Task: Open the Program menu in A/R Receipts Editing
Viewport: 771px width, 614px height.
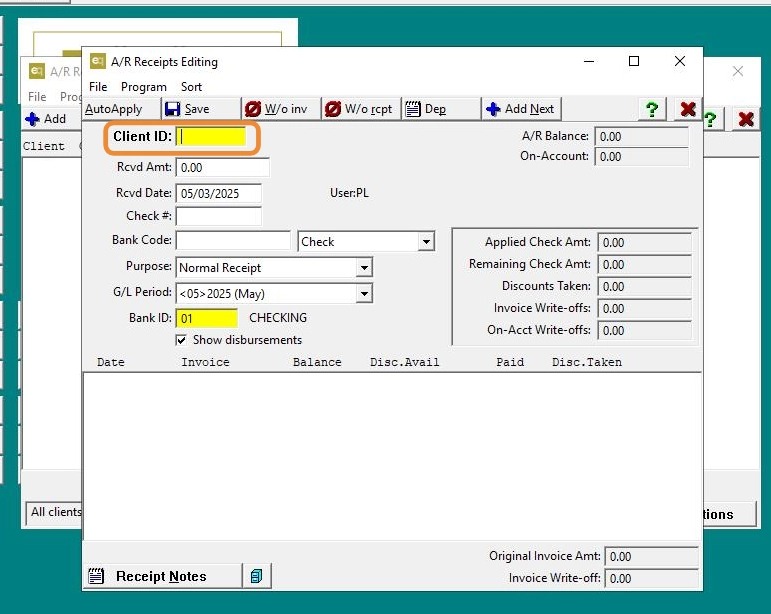Action: 144,87
